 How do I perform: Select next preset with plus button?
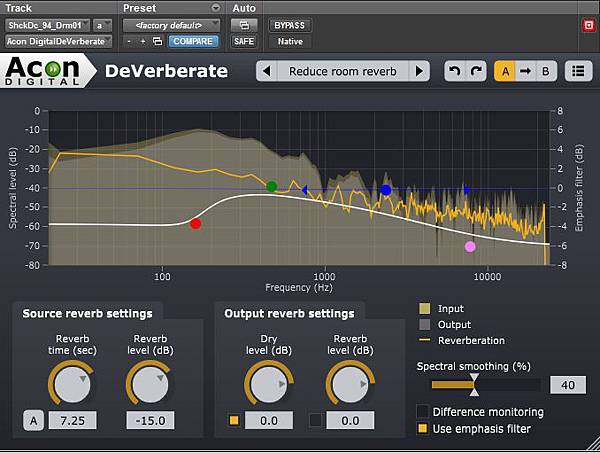click(x=143, y=41)
